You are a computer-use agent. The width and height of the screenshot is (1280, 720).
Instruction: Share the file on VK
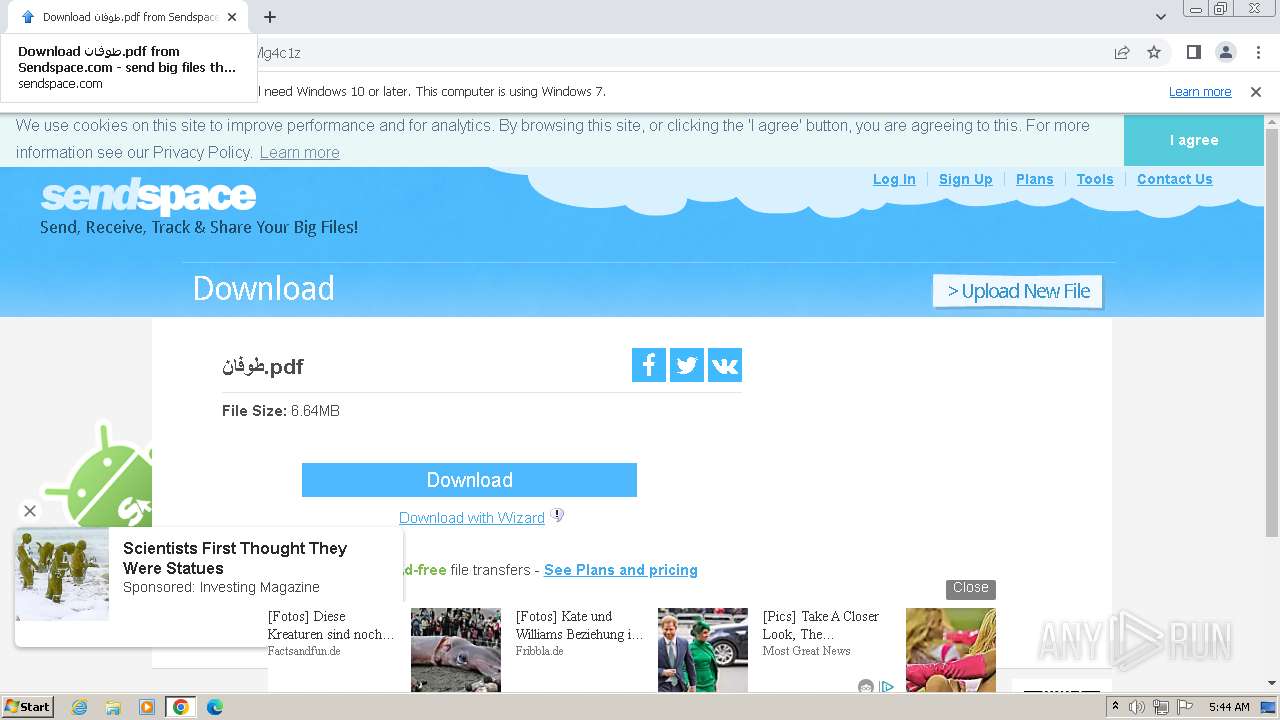pyautogui.click(x=725, y=365)
